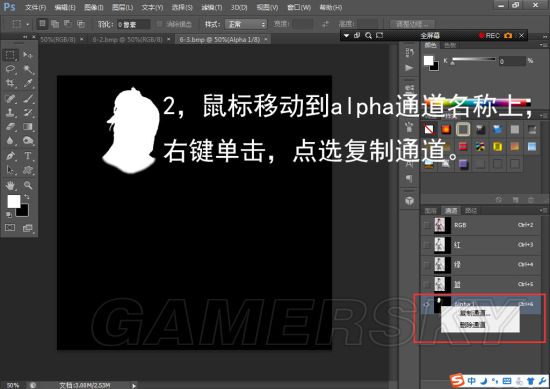Select the Move tool
Viewport: 550px width, 389px height.
click(28, 55)
